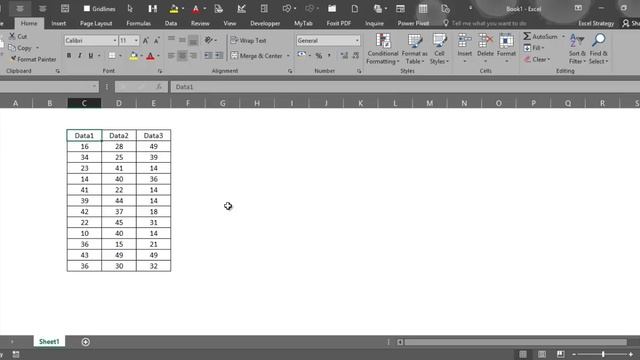Image resolution: width=640 pixels, height=360 pixels.
Task: Decrease font size with the small A
Action: (156, 40)
